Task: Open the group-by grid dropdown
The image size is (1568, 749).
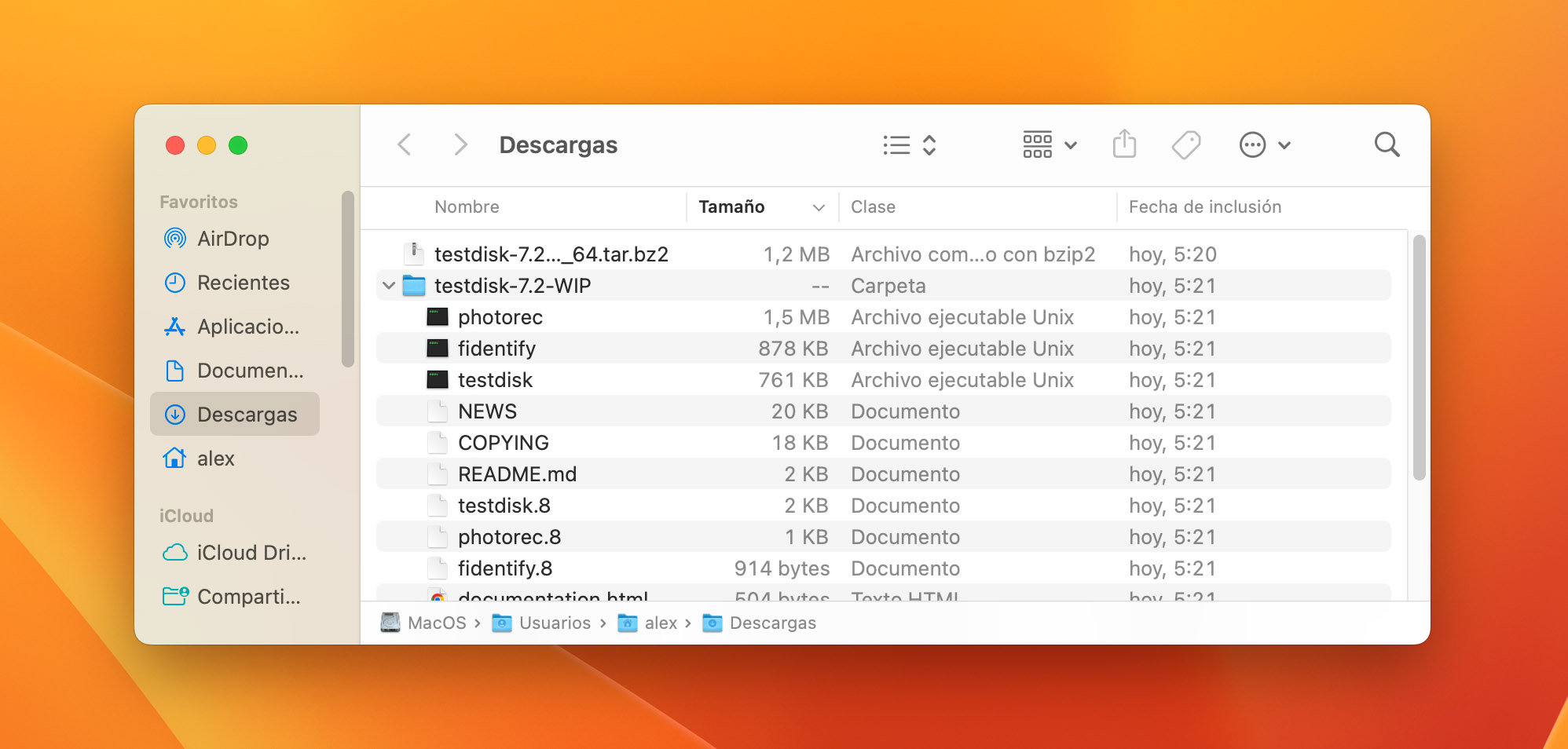Action: coord(1050,145)
